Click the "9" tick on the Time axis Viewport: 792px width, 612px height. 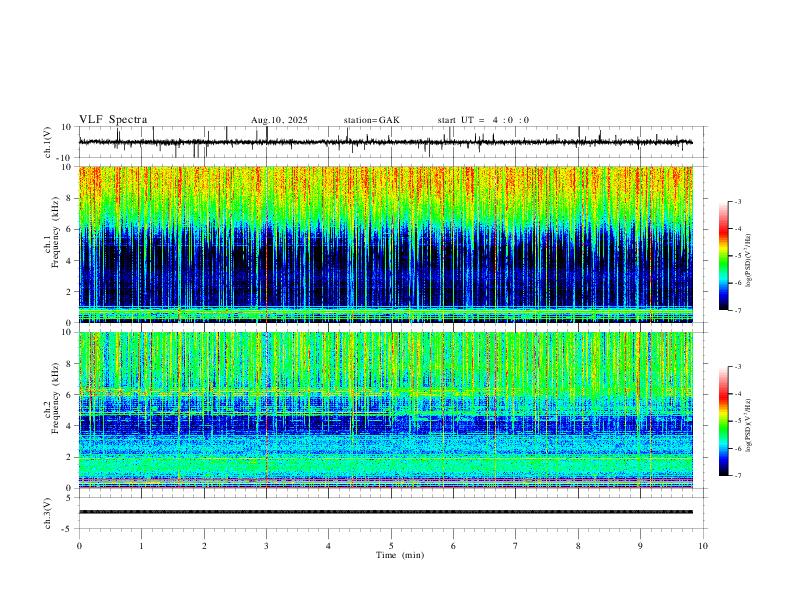pos(640,546)
